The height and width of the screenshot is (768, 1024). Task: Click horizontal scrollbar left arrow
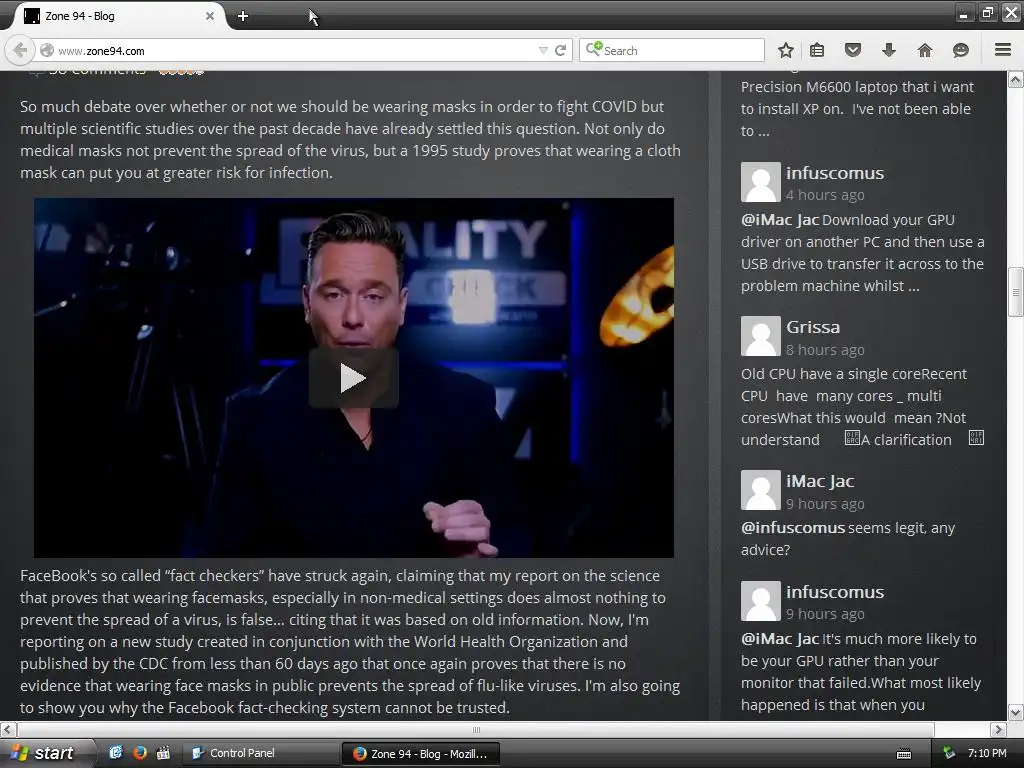(x=8, y=729)
